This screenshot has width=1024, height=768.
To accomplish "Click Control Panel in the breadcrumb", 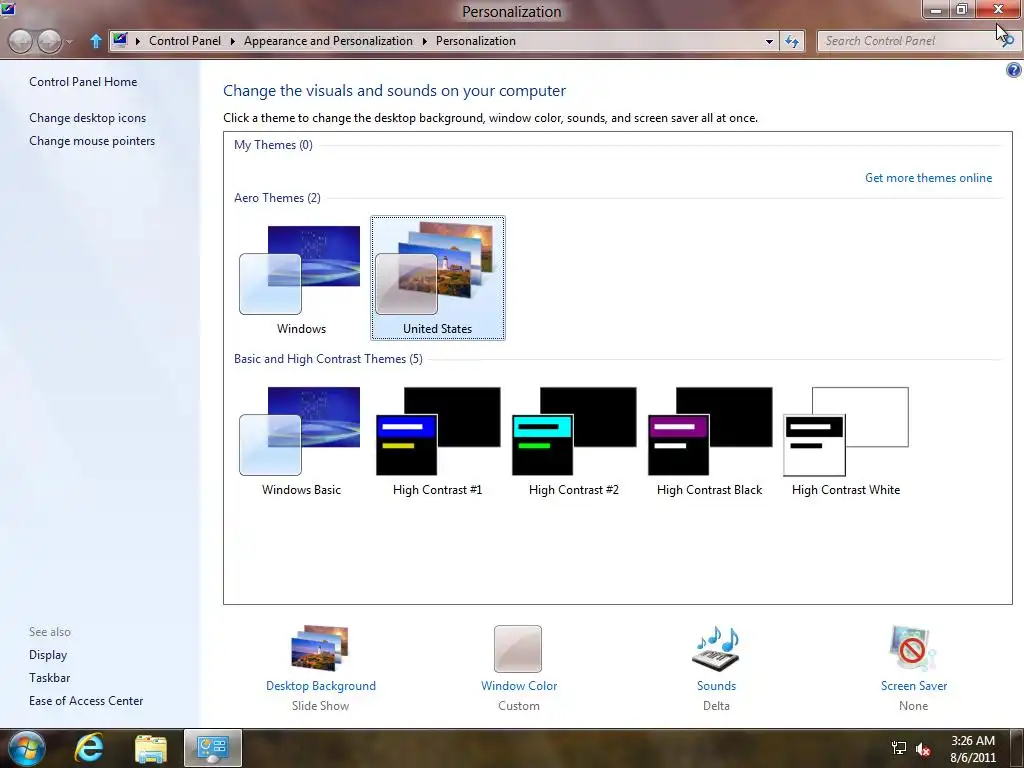I will (x=185, y=40).
